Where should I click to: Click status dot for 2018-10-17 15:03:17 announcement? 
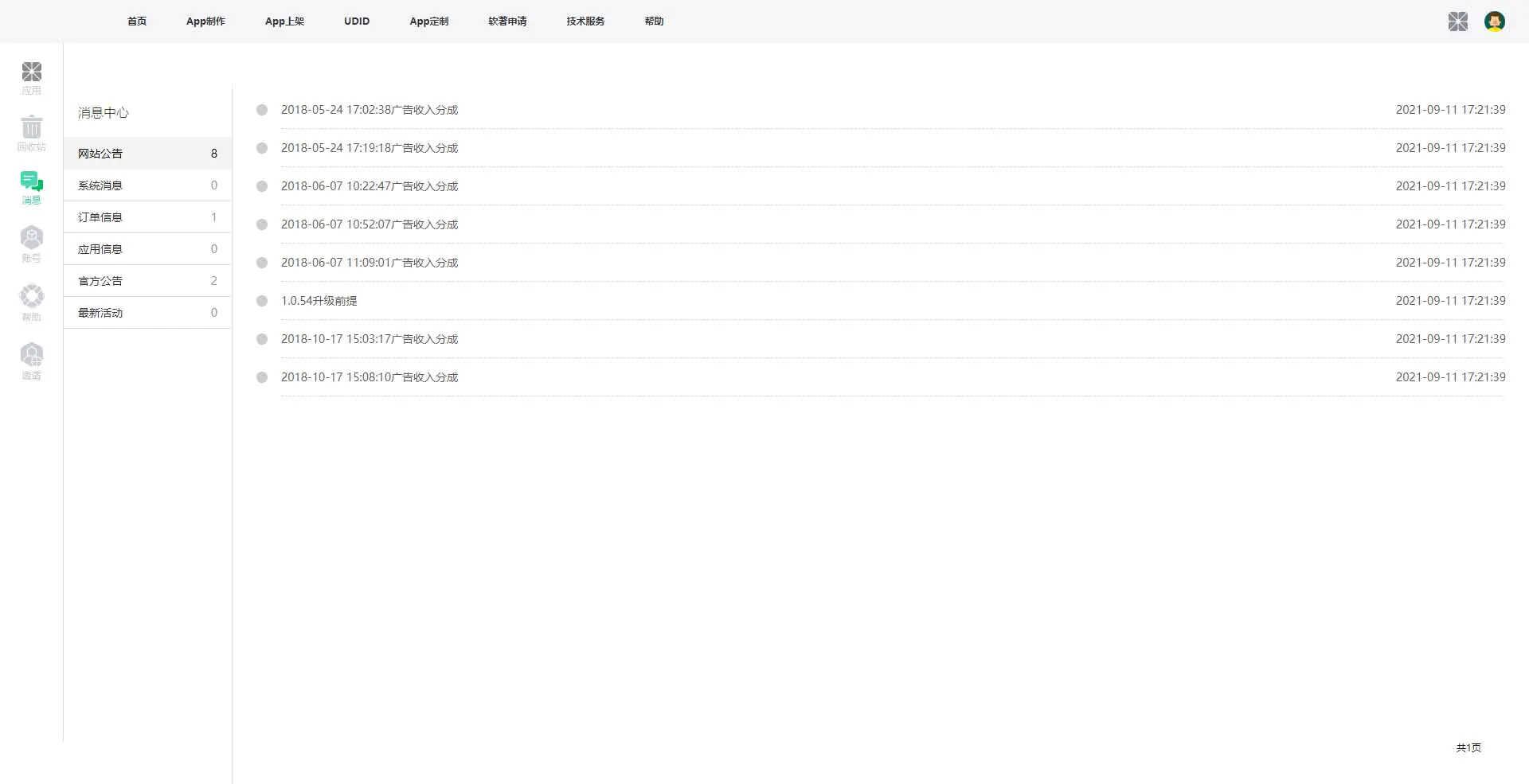261,339
